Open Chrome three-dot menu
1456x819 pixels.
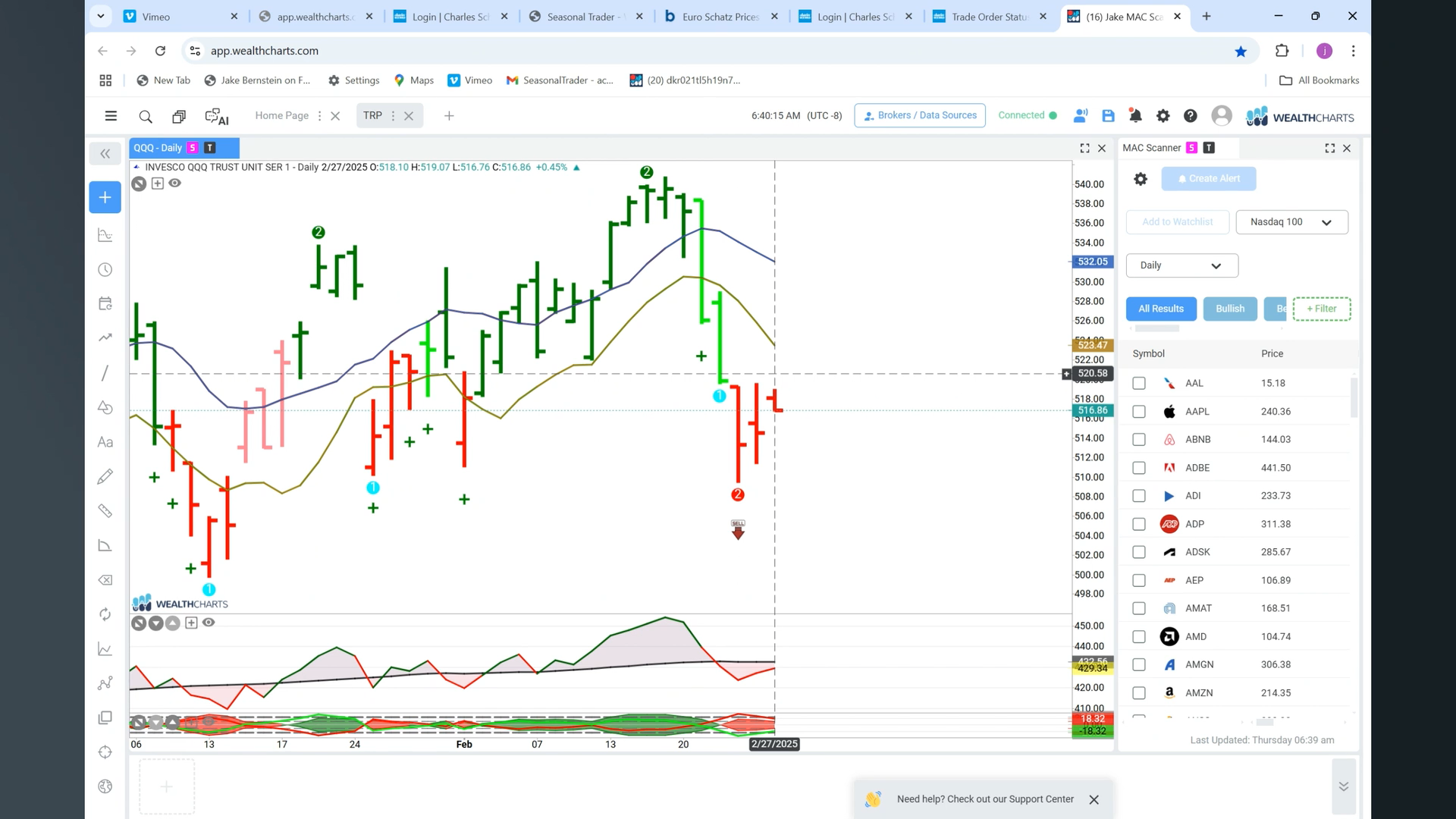click(1353, 51)
